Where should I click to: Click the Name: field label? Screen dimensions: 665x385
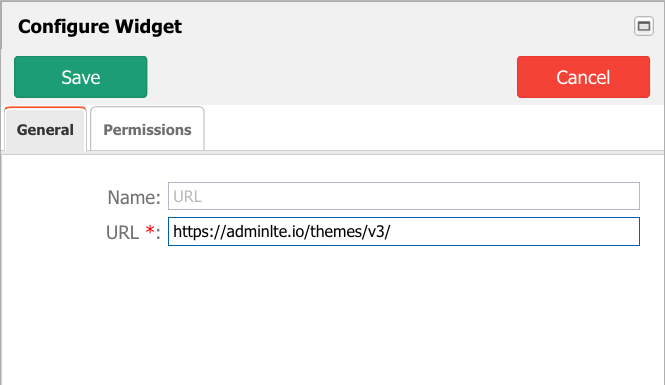pyautogui.click(x=134, y=197)
